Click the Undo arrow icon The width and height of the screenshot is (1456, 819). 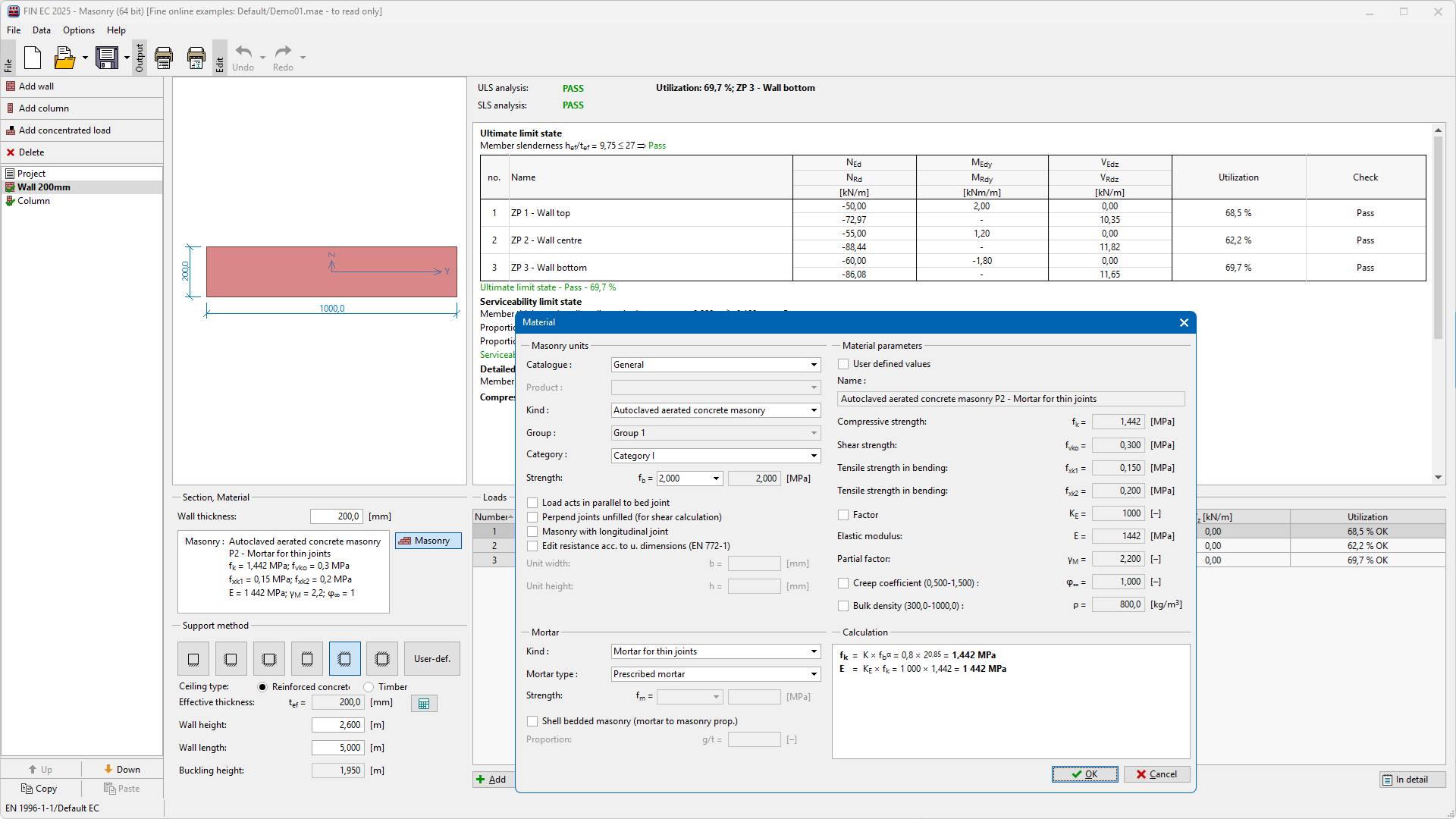click(x=243, y=52)
